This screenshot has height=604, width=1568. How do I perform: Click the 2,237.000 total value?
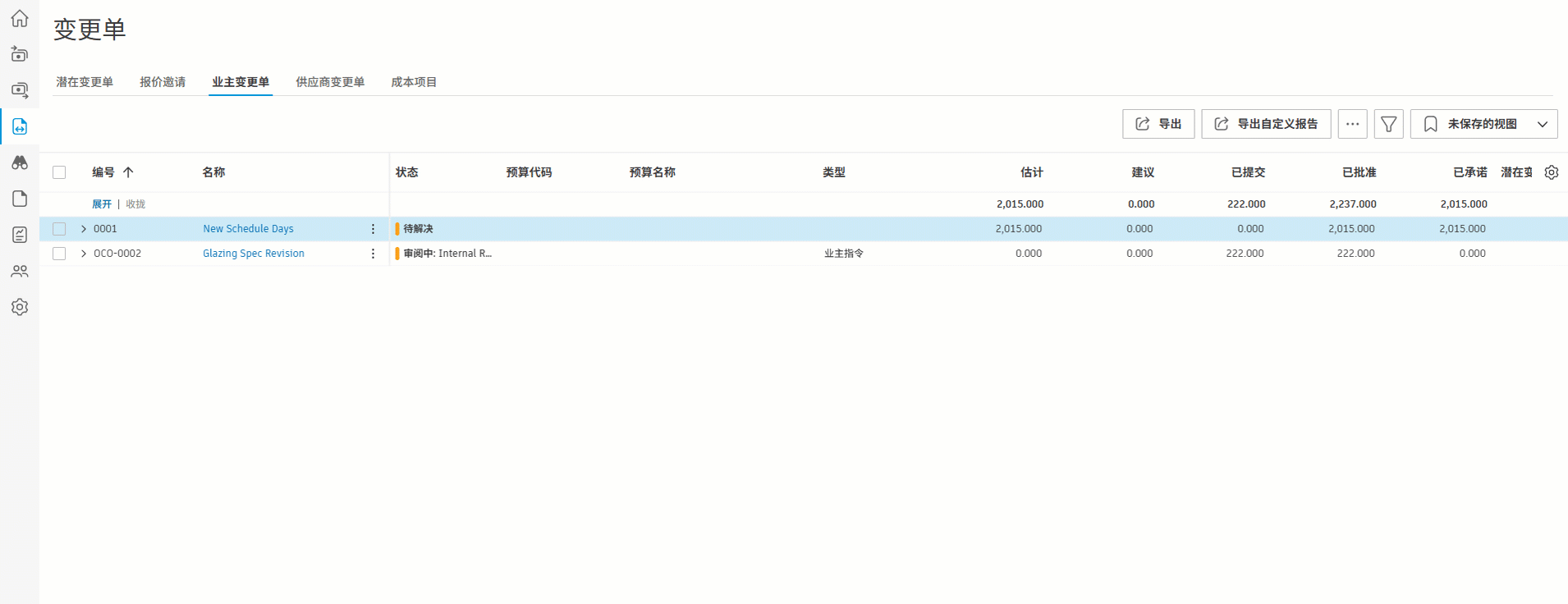click(x=1353, y=204)
